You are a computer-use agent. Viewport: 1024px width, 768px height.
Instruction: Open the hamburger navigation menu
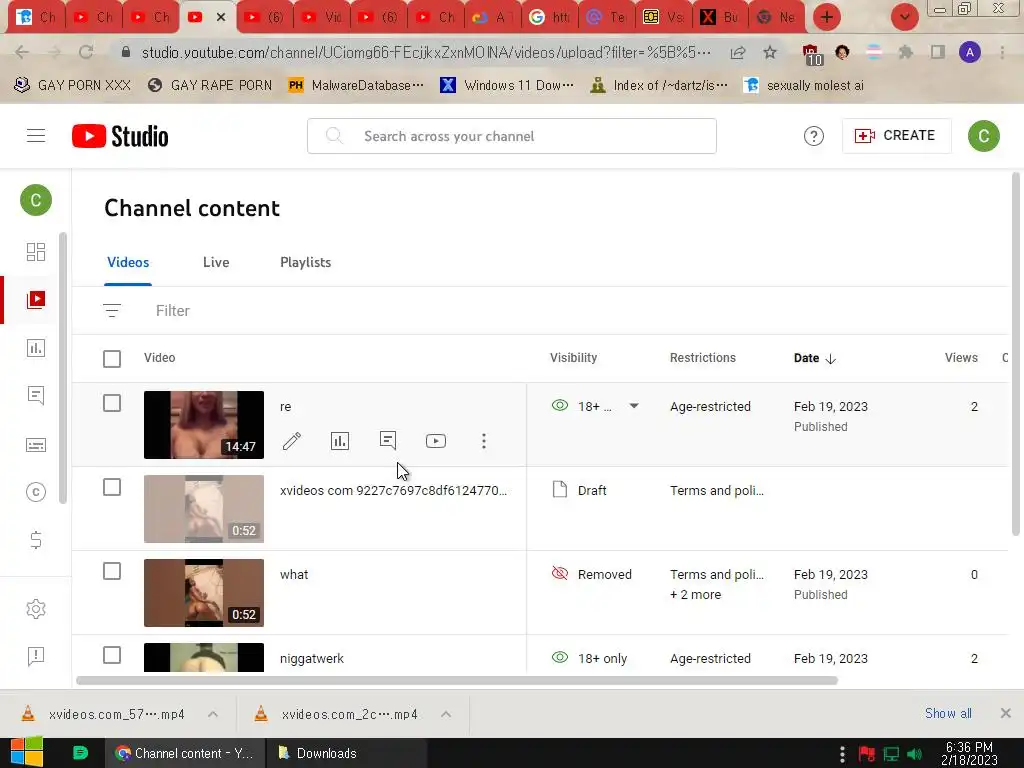[x=36, y=136]
